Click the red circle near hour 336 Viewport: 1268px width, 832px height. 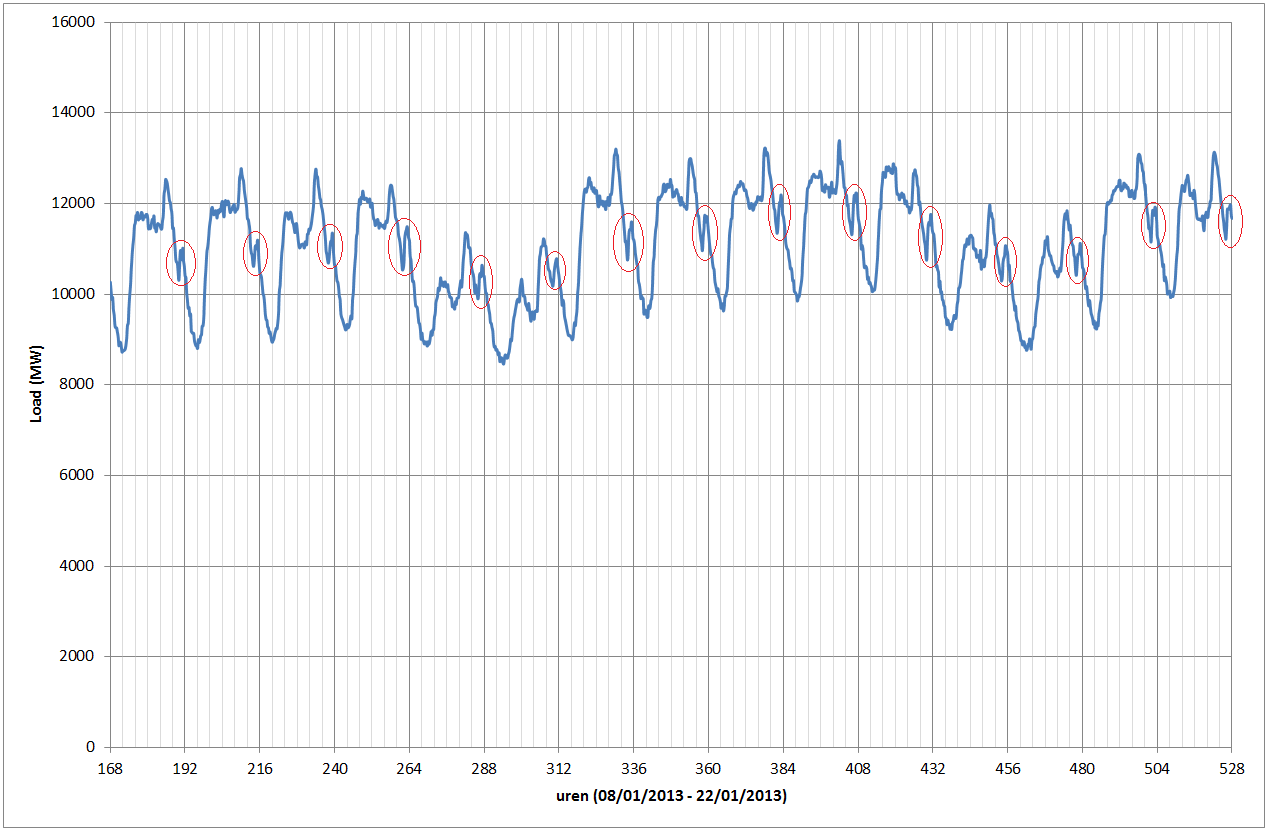tap(629, 242)
